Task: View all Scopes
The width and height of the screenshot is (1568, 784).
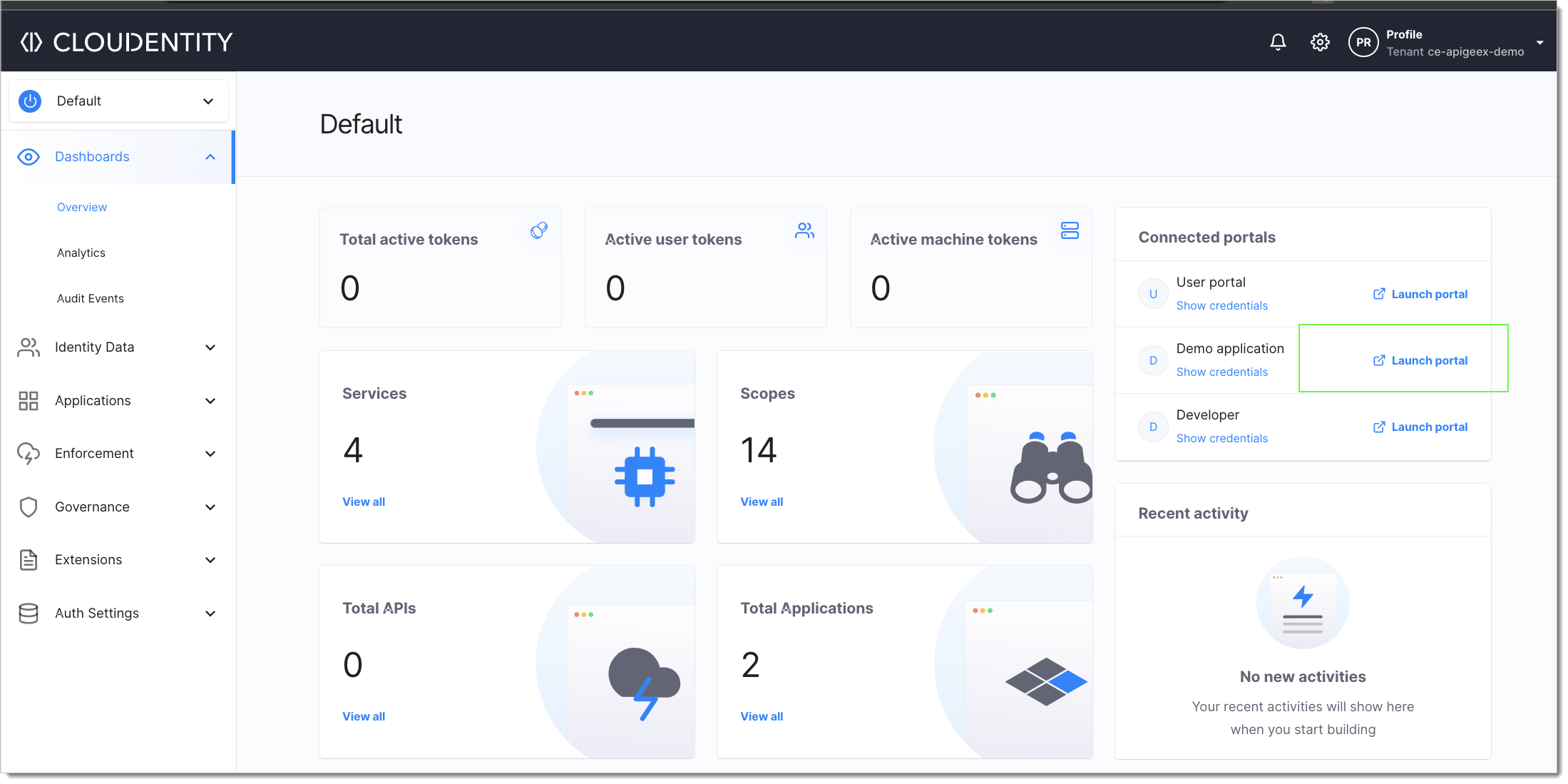Action: pyautogui.click(x=762, y=502)
